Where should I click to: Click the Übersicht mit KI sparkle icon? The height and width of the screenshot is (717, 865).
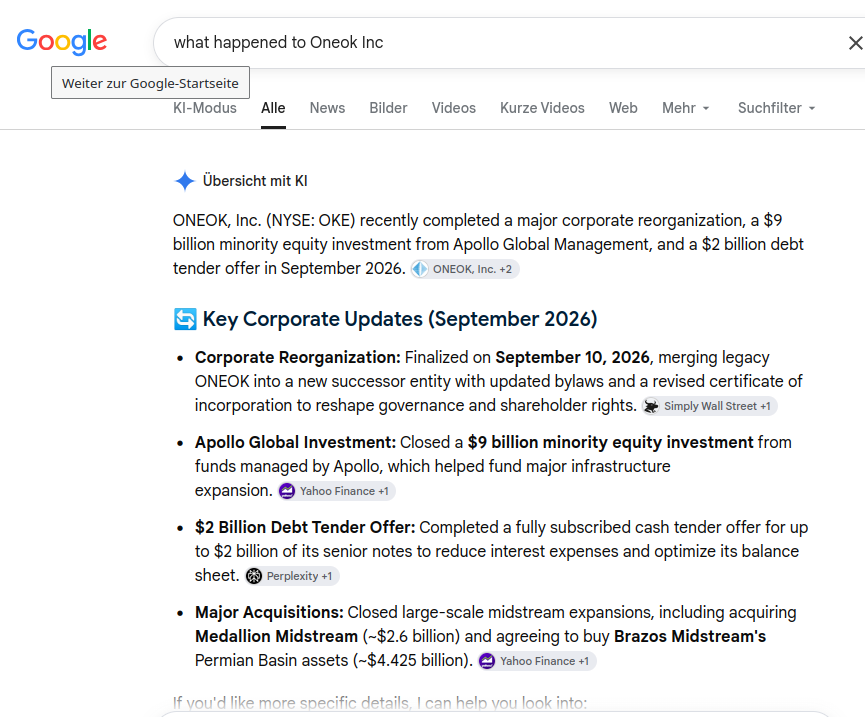click(185, 181)
